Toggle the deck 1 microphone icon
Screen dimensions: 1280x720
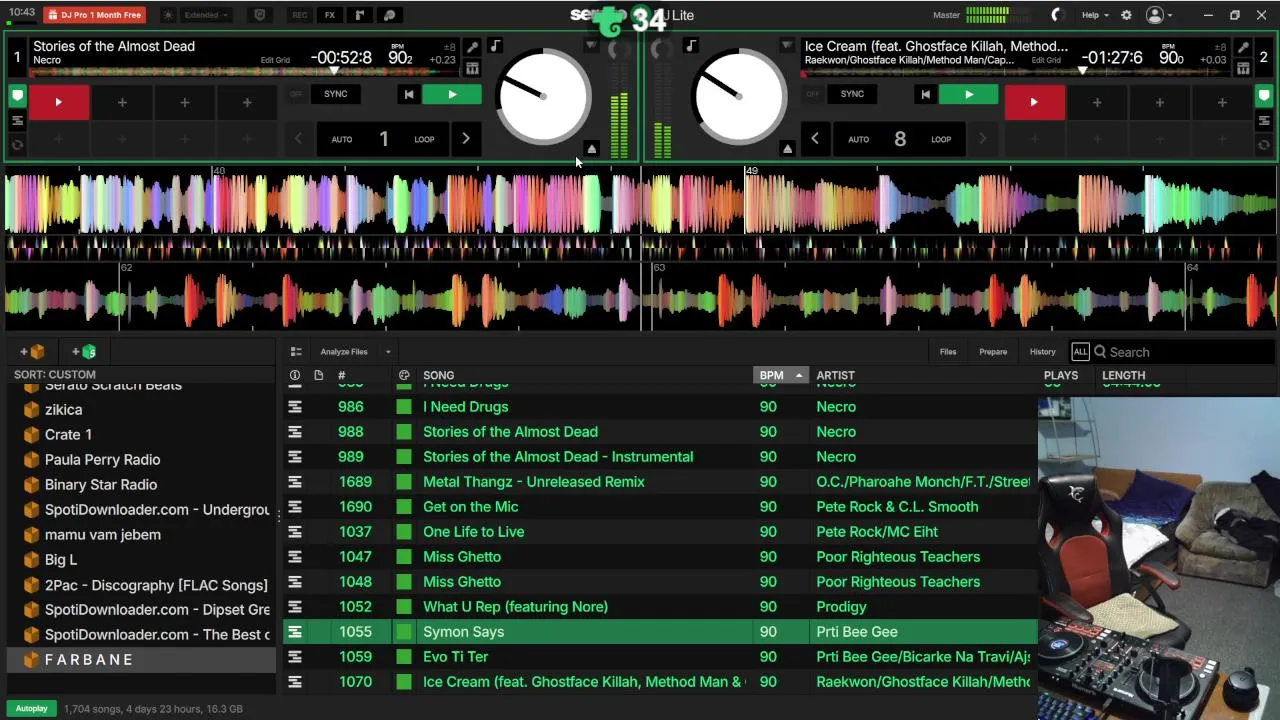point(472,47)
